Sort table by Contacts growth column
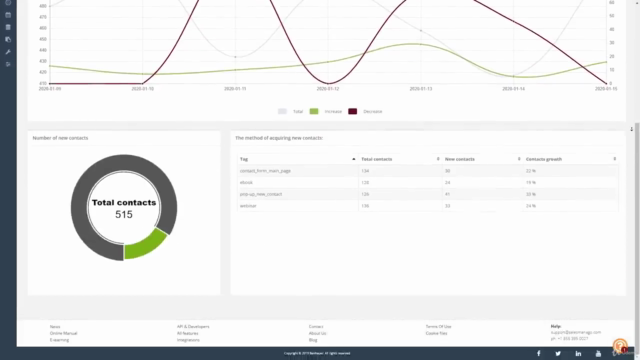The width and height of the screenshot is (640, 360). (x=614, y=159)
